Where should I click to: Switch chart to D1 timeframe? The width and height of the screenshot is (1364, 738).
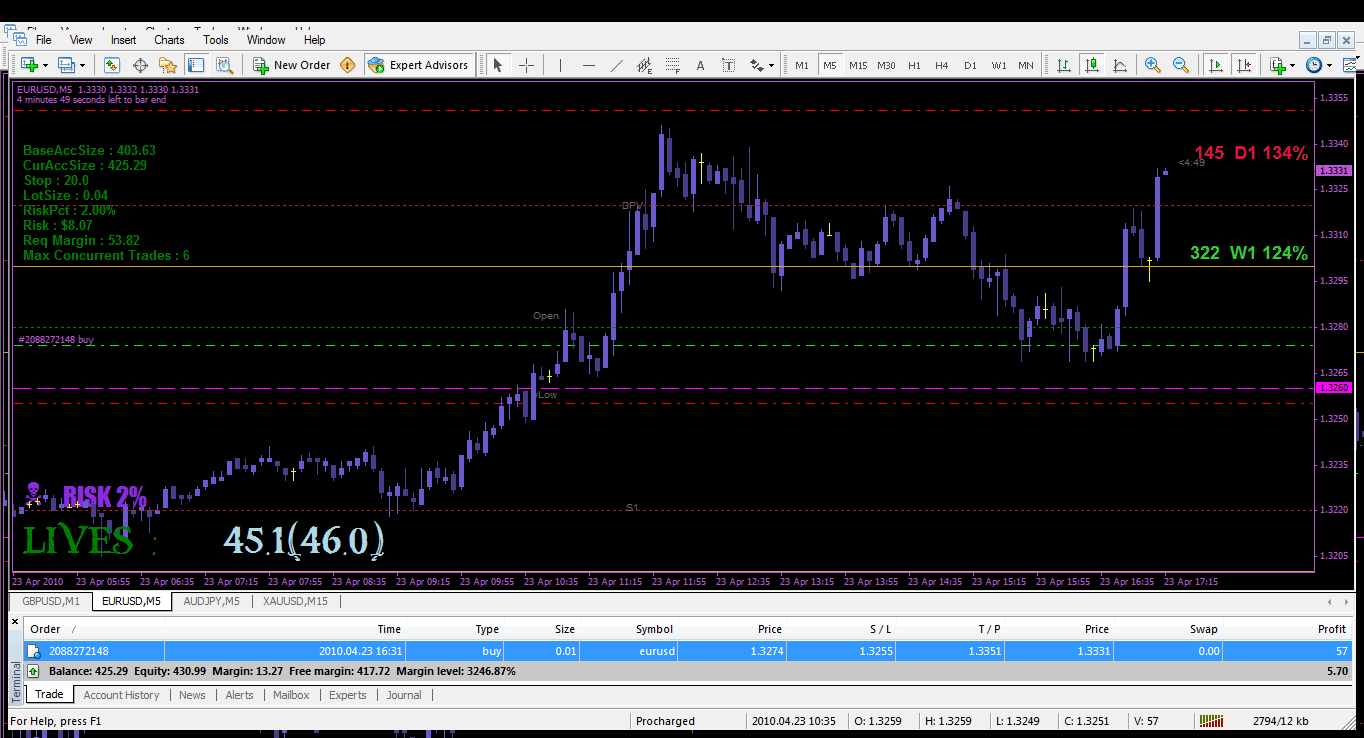(970, 65)
